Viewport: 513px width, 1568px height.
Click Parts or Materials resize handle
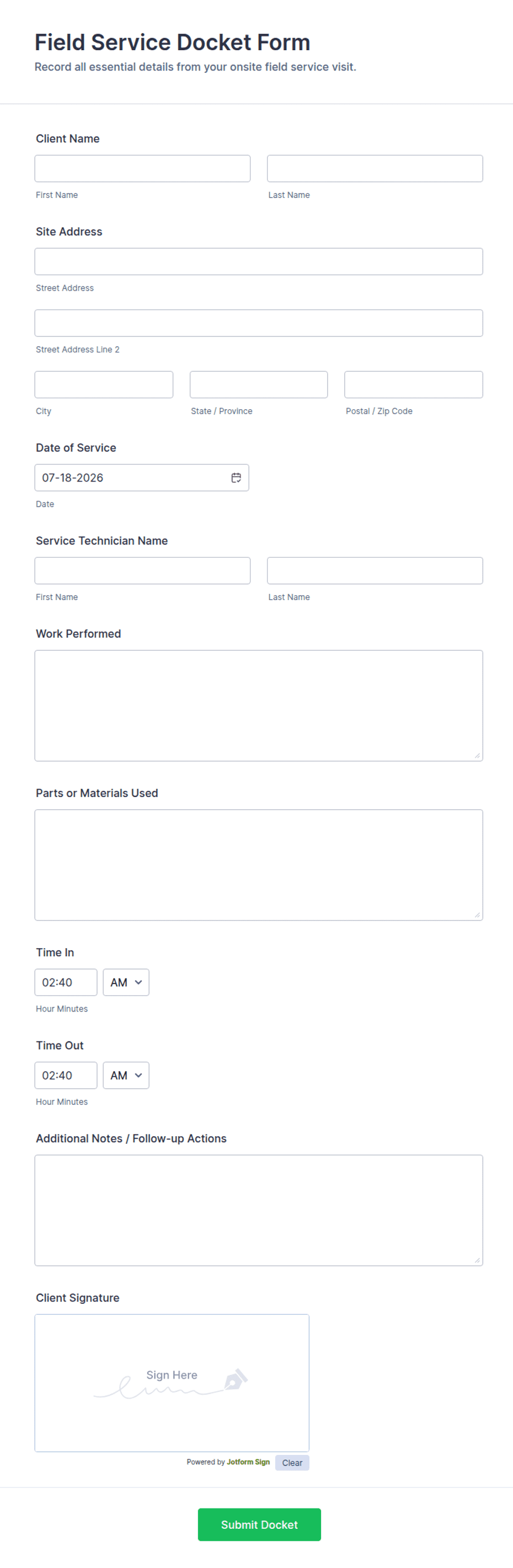coord(477,915)
